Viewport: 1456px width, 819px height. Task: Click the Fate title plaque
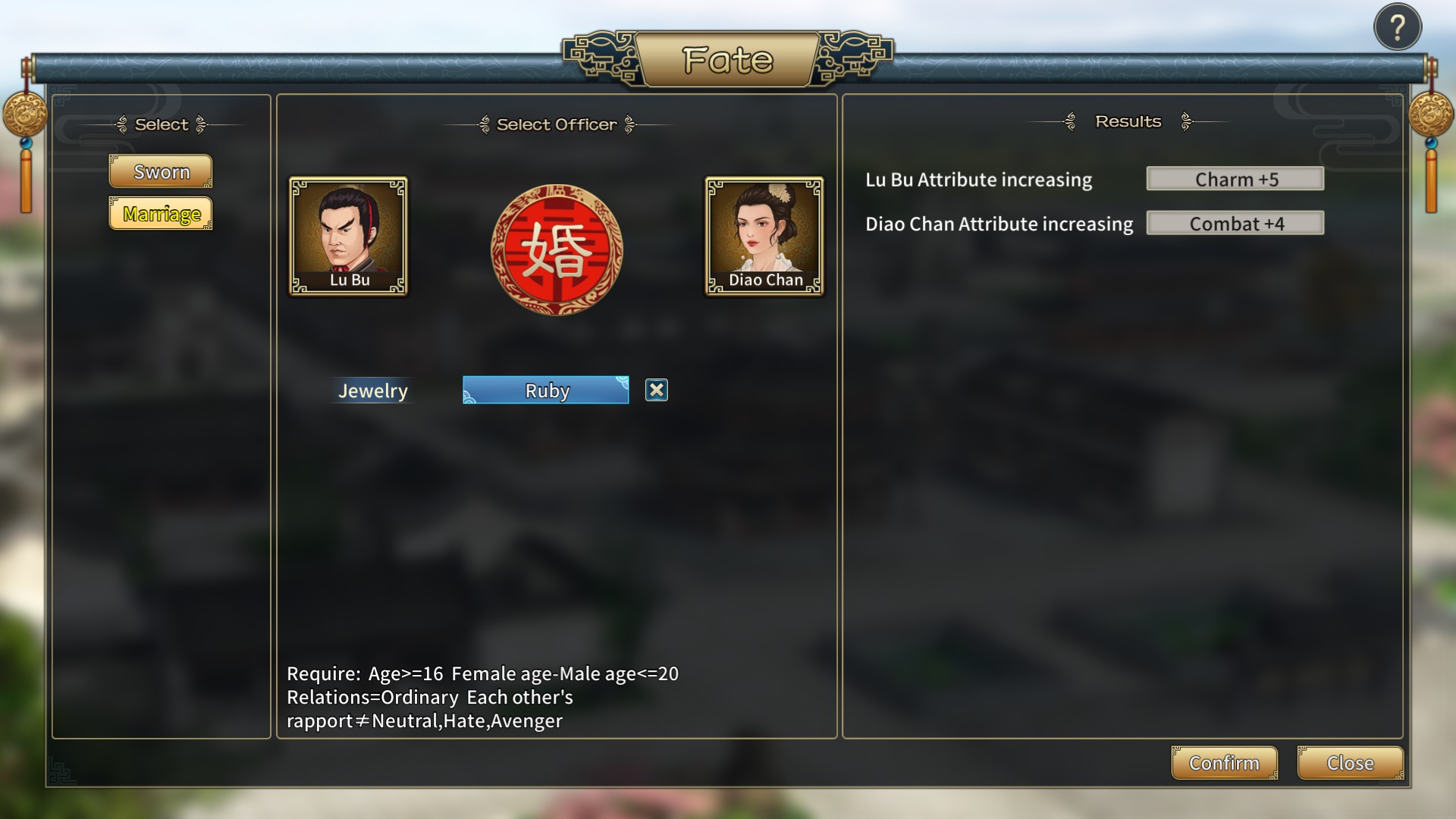727,59
